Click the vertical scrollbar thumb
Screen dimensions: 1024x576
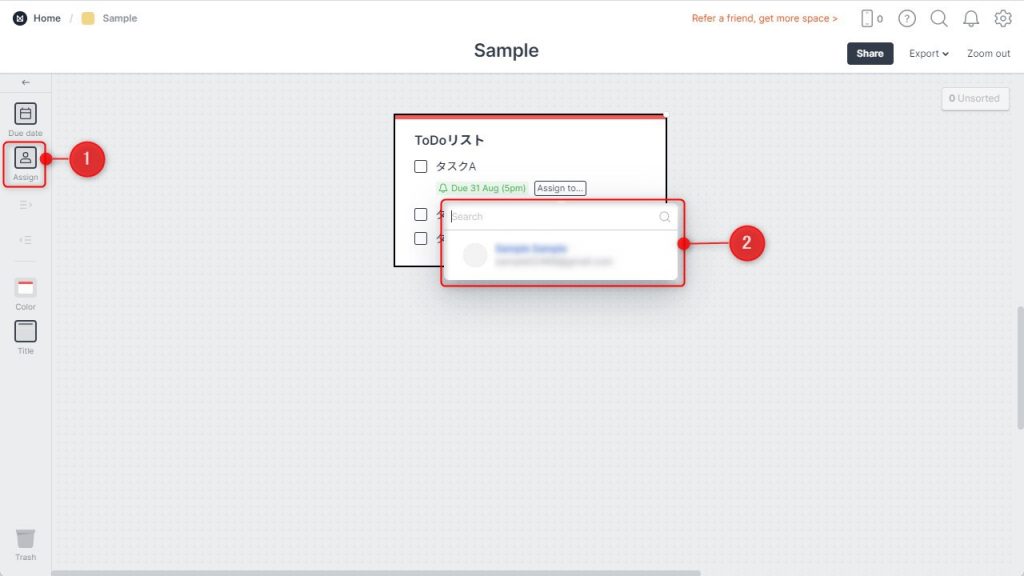(x=1019, y=368)
